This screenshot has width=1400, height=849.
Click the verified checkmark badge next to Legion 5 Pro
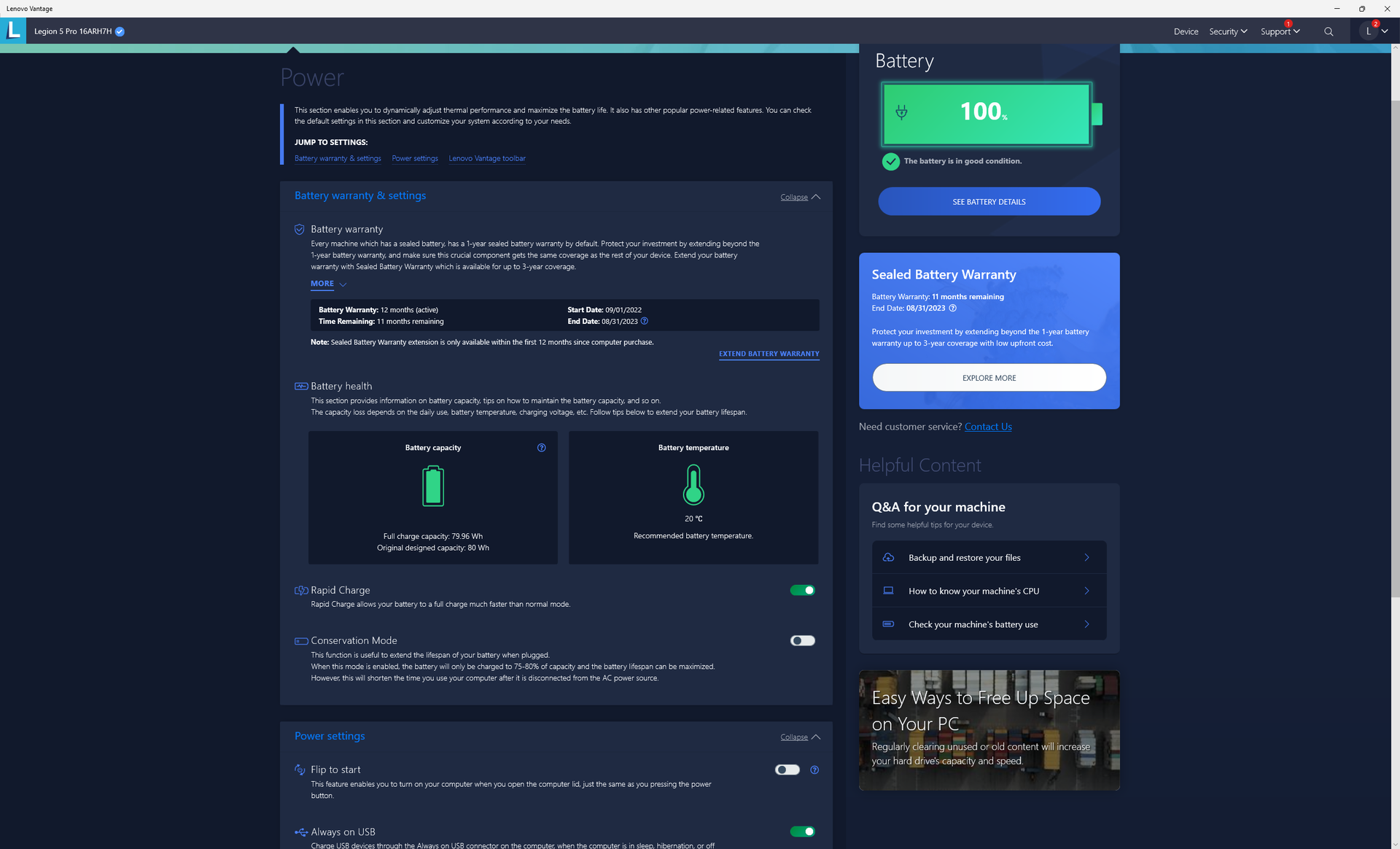tap(120, 31)
